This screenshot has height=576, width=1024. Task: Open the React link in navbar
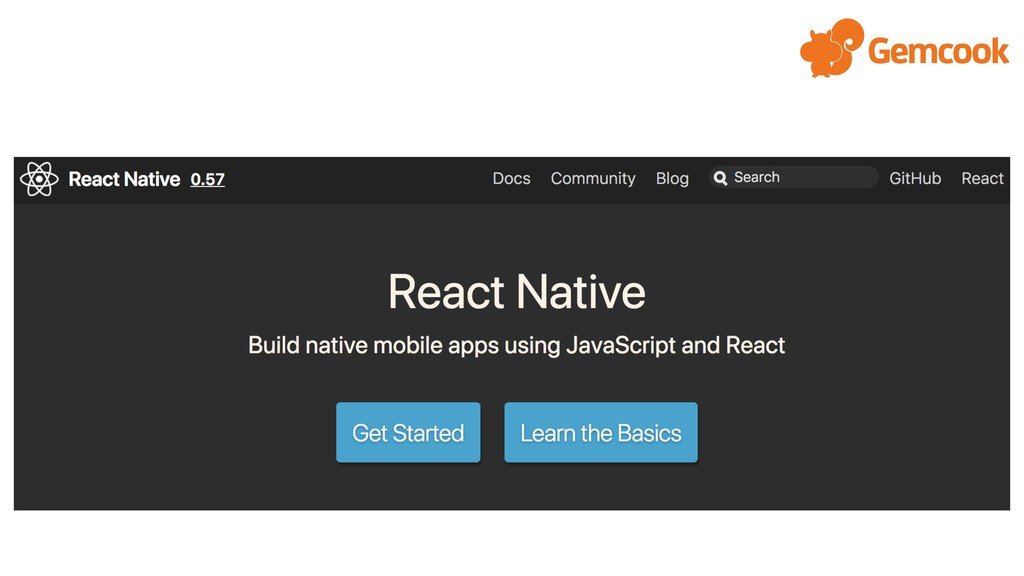click(x=982, y=178)
